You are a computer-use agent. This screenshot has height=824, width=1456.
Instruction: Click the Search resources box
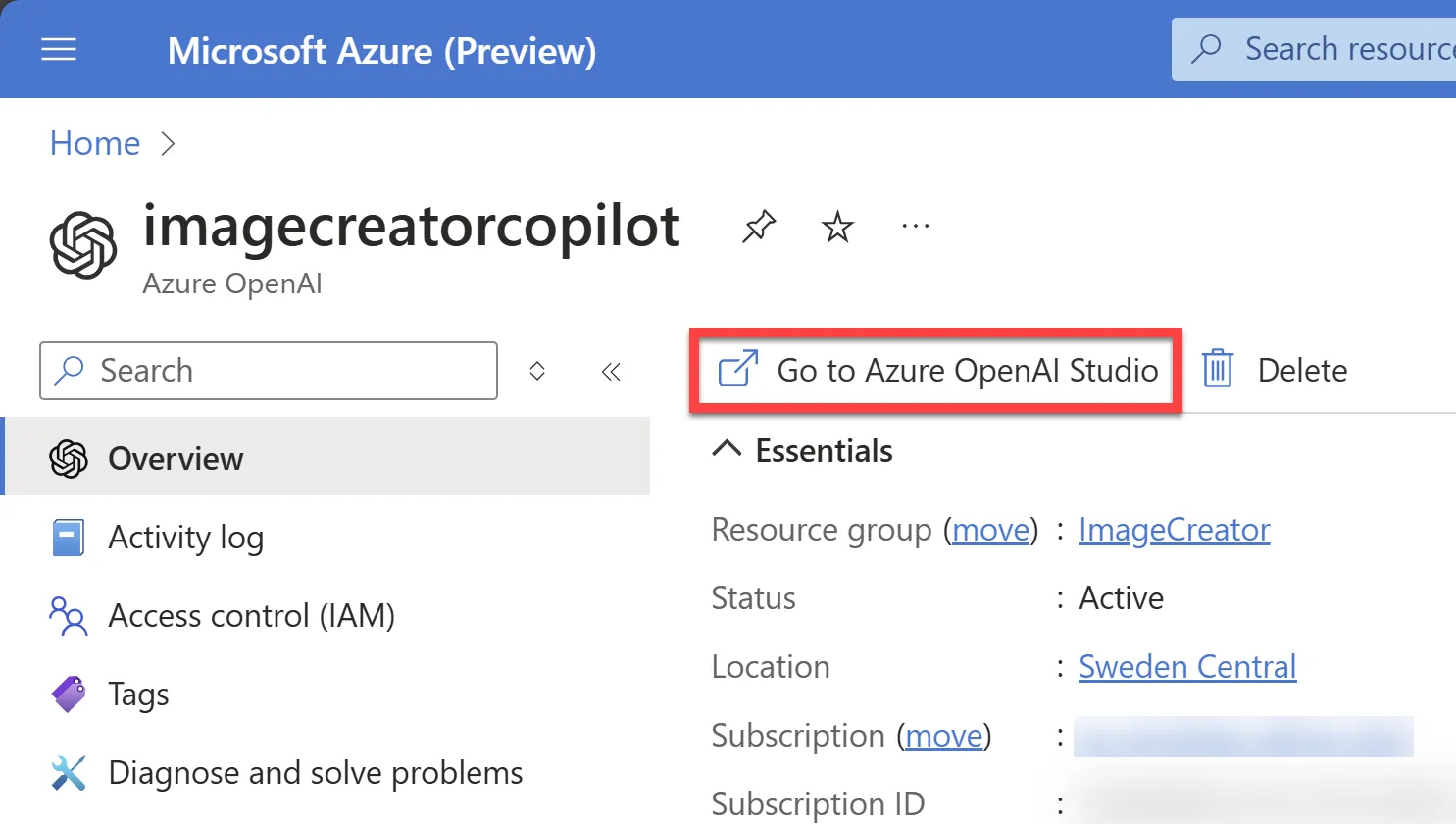coord(1314,49)
